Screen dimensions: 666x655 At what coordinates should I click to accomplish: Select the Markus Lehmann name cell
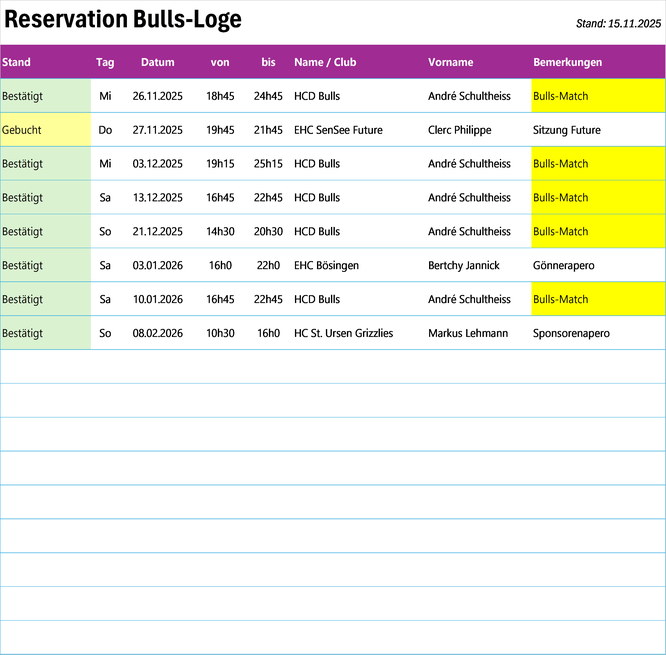[468, 333]
